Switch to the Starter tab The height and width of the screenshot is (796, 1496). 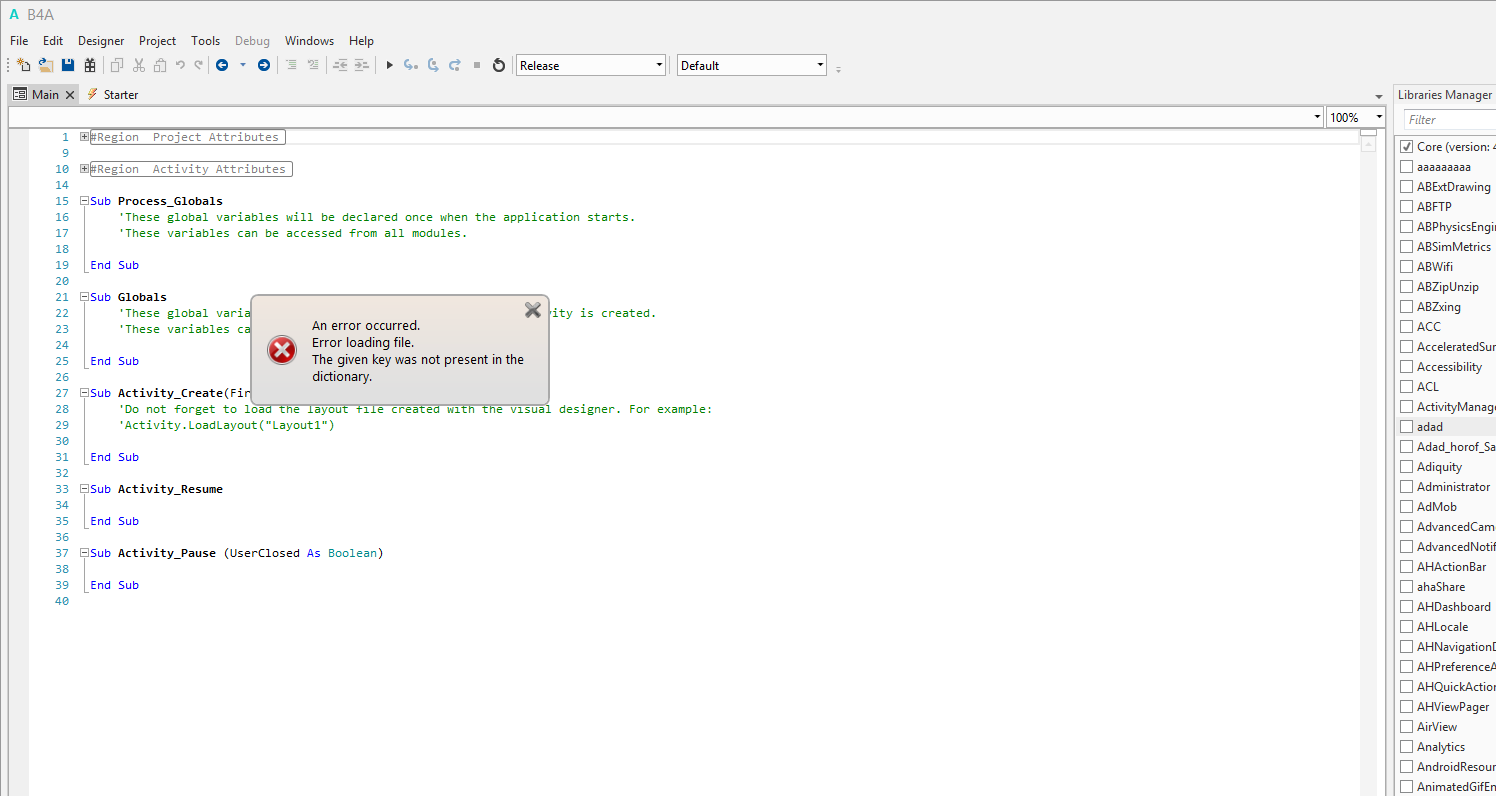120,95
